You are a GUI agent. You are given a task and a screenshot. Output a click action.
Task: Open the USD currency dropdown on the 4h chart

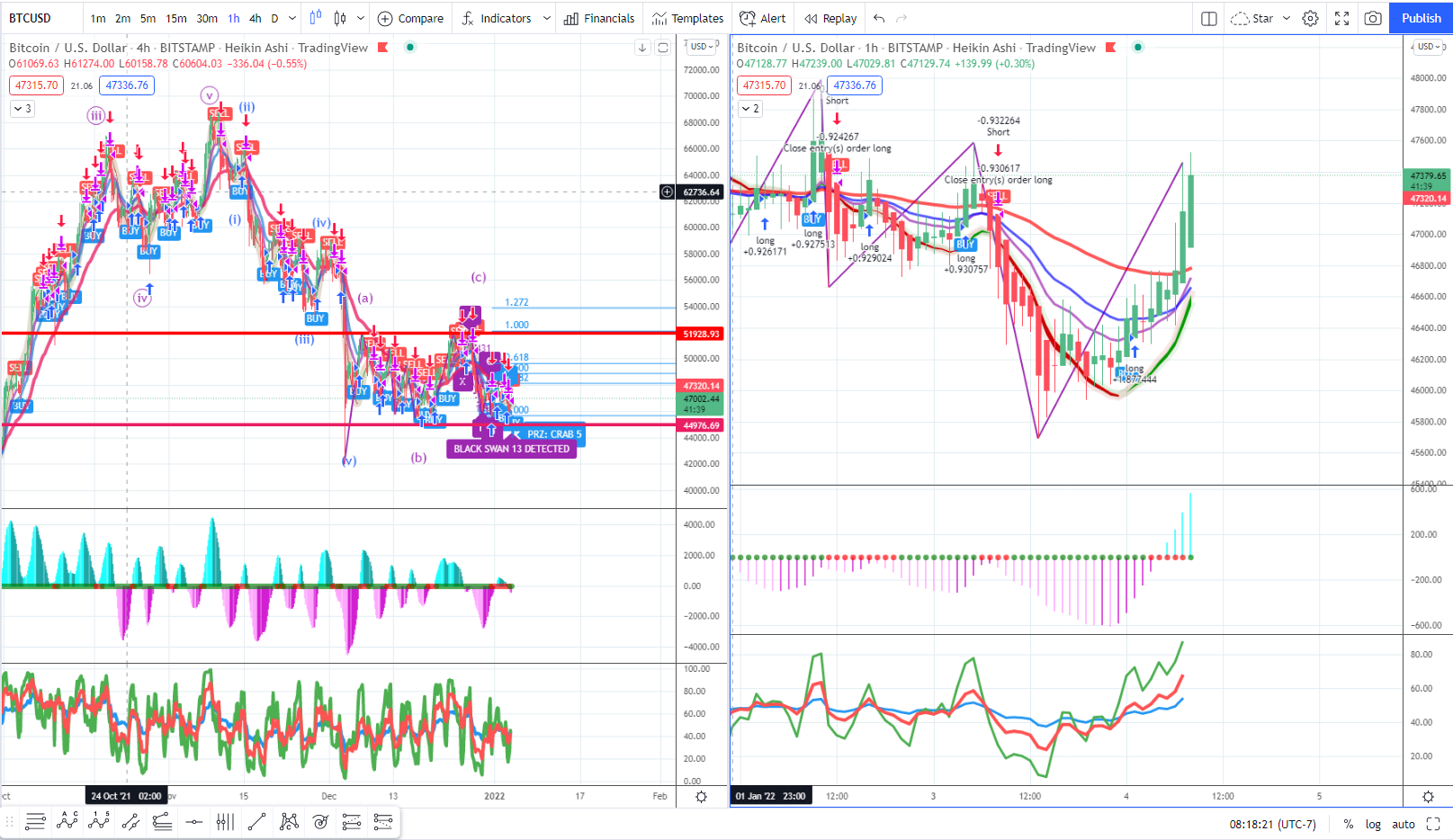tap(702, 46)
